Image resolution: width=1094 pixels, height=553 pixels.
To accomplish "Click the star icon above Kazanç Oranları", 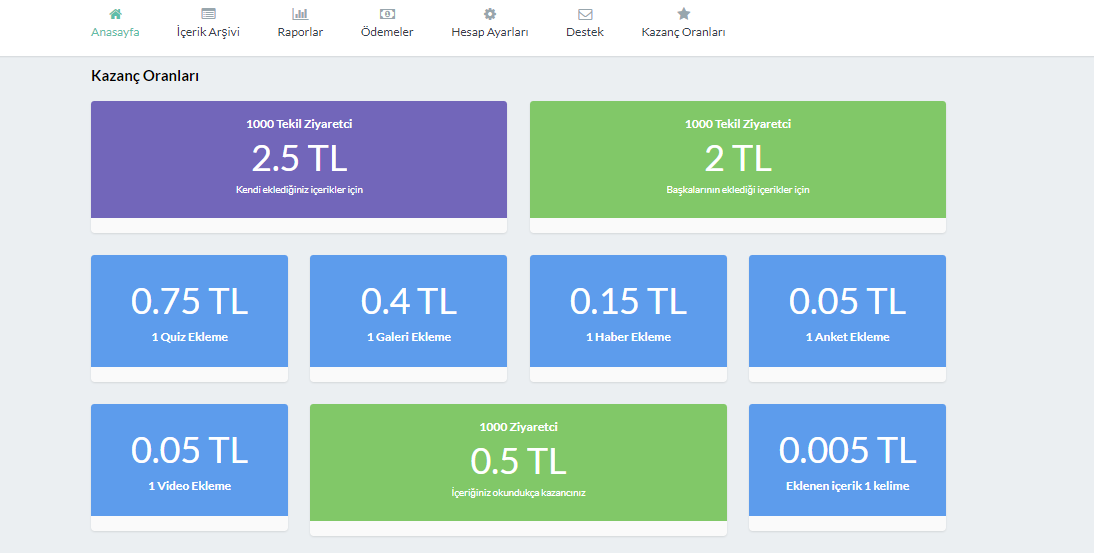I will tap(684, 13).
